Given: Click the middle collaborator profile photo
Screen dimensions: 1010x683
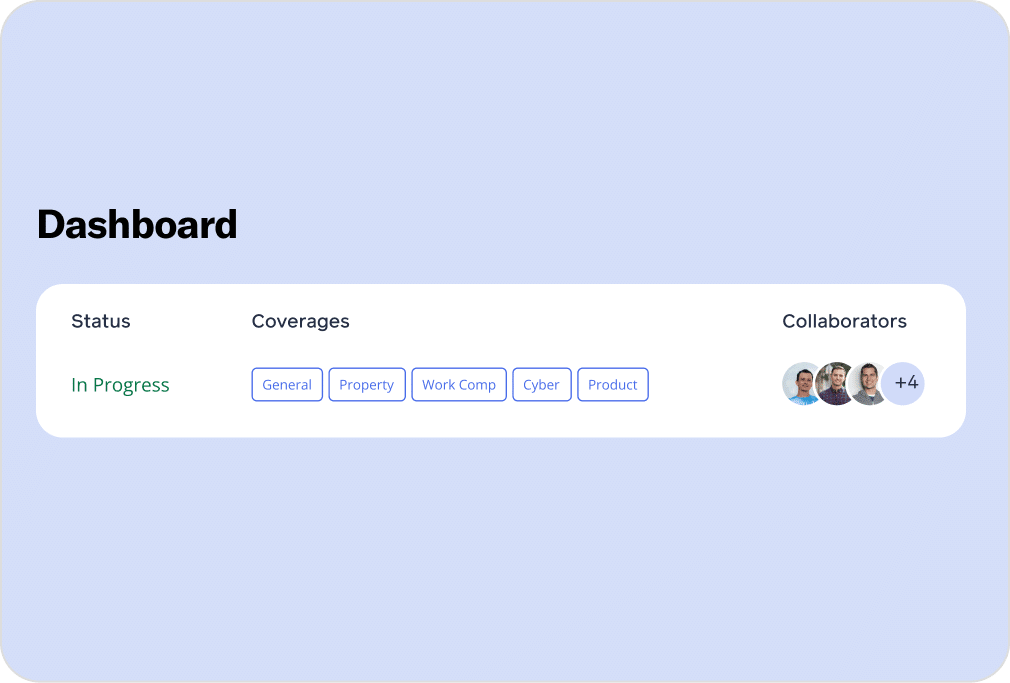Looking at the screenshot, I should point(835,384).
